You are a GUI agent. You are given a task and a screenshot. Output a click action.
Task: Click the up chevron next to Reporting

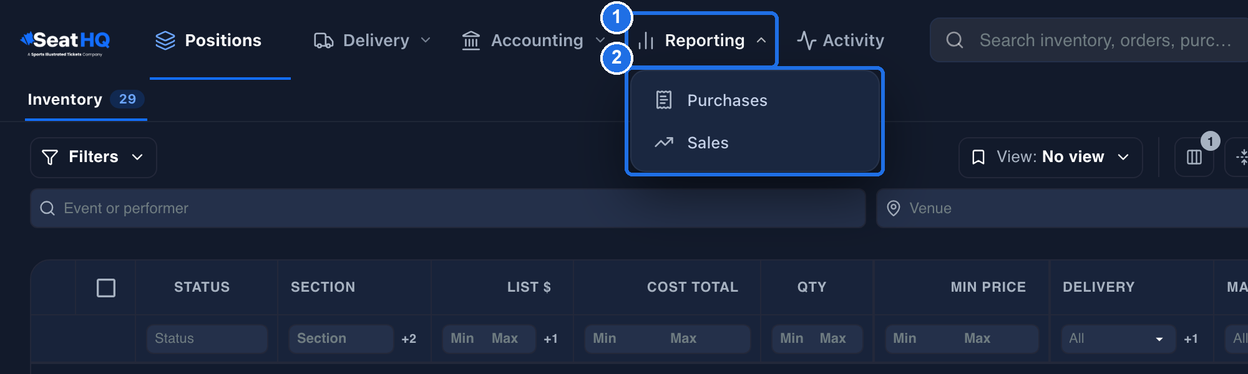coord(761,40)
